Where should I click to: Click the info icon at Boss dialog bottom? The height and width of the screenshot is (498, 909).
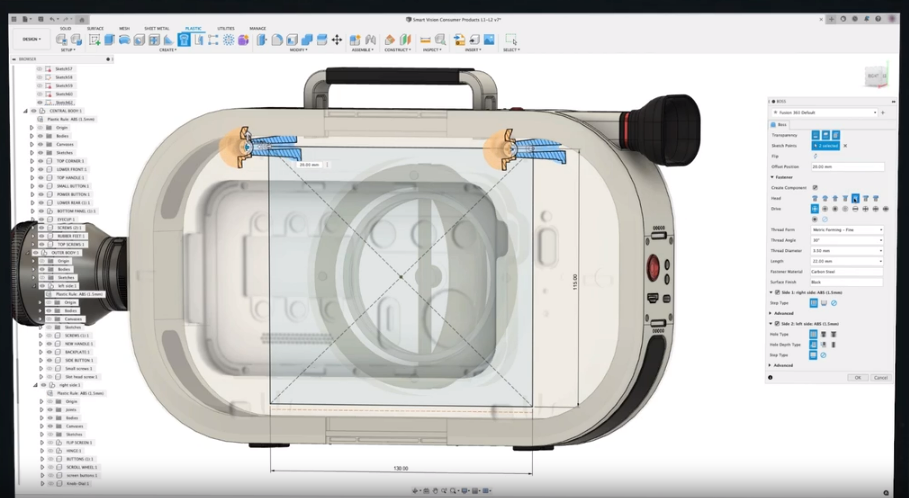(770, 377)
